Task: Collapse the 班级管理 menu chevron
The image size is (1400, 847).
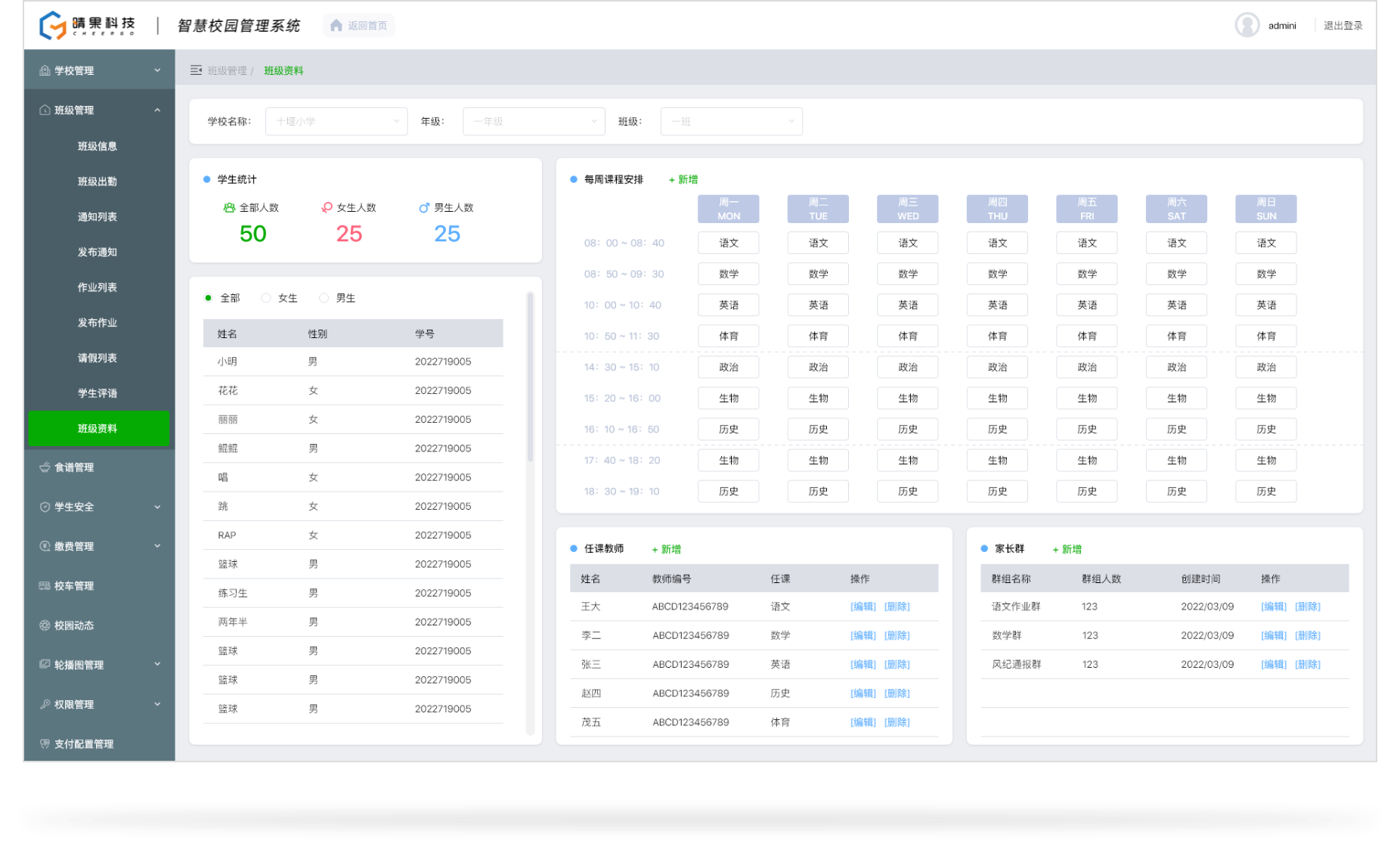Action: click(157, 110)
